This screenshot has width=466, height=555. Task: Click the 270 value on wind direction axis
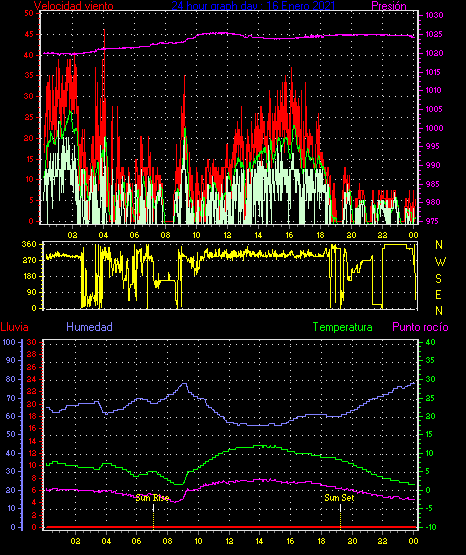pyautogui.click(x=29, y=260)
